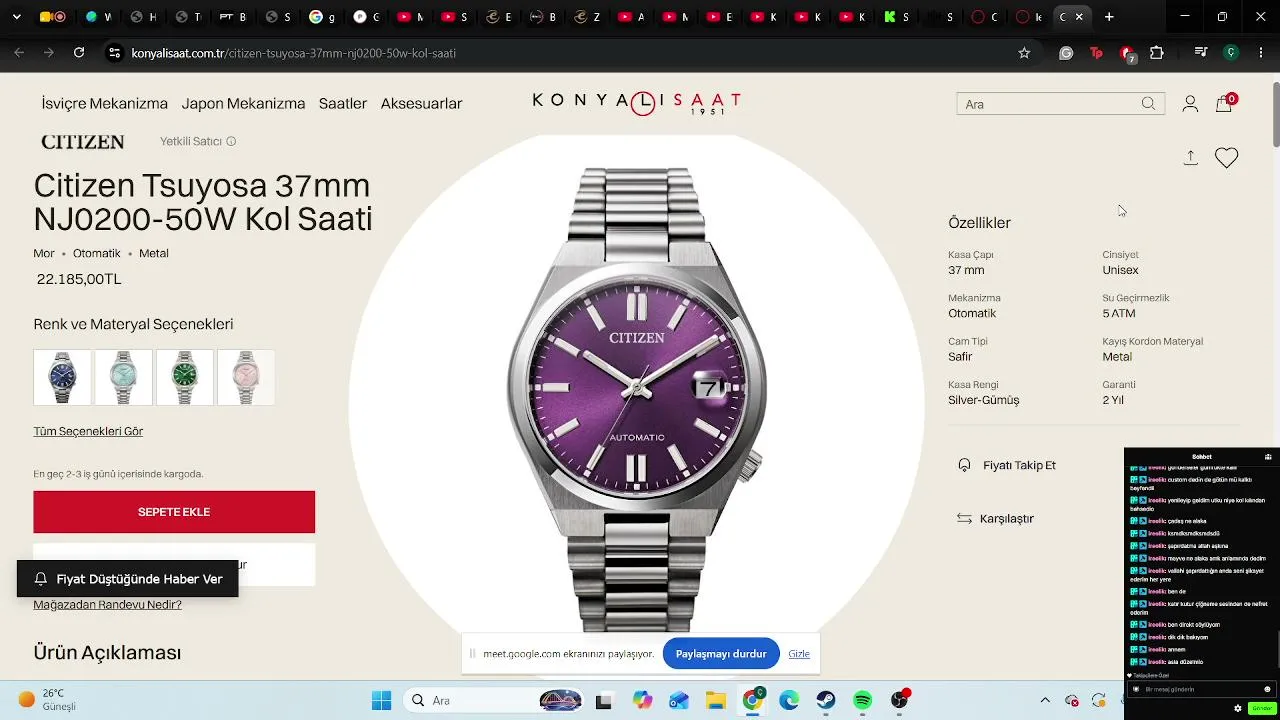Click Gizle on the screen sharing bar
This screenshot has height=720, width=1280.
point(799,654)
